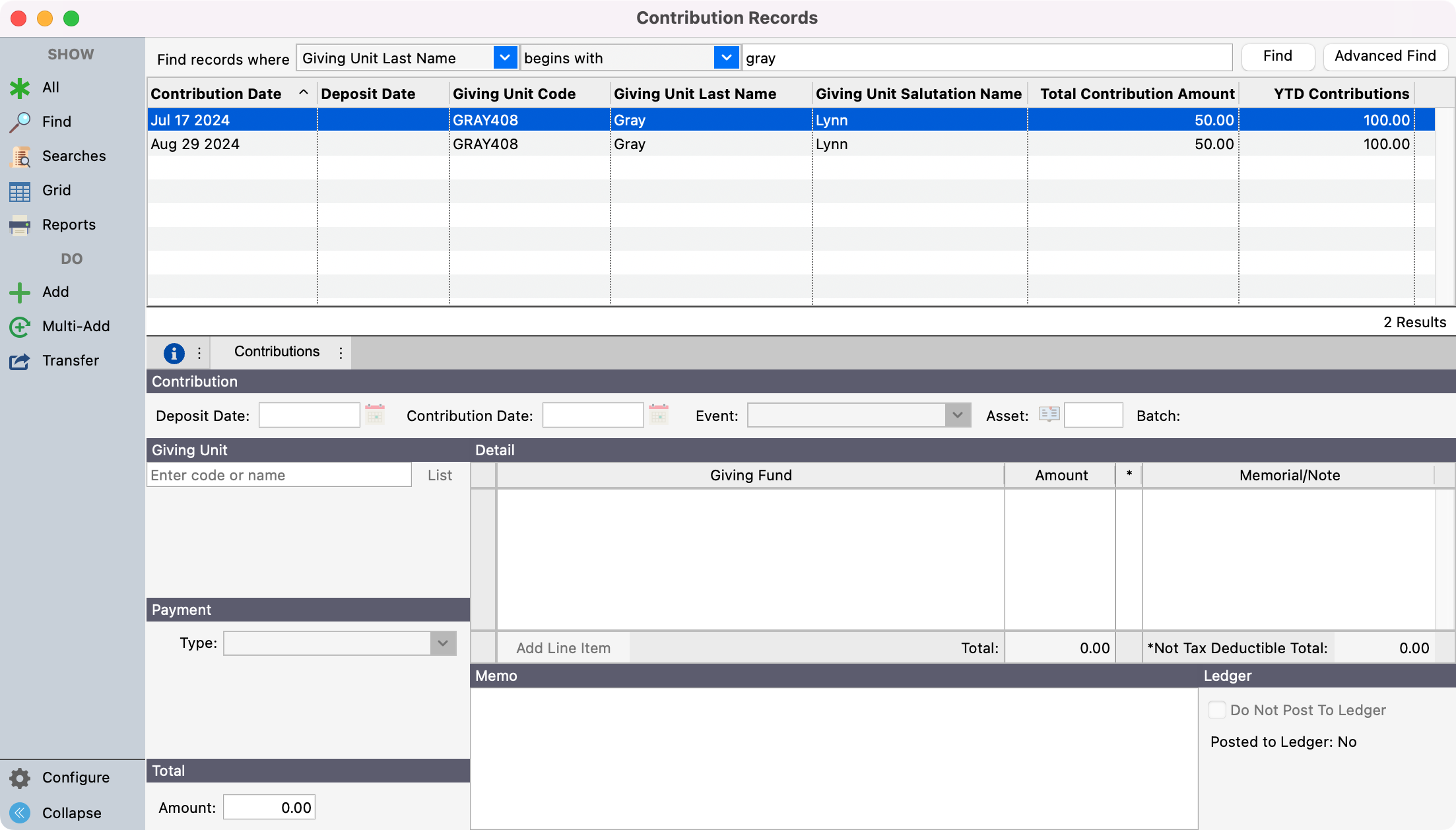
Task: Open saved Searches icon in sidebar
Action: (x=20, y=156)
